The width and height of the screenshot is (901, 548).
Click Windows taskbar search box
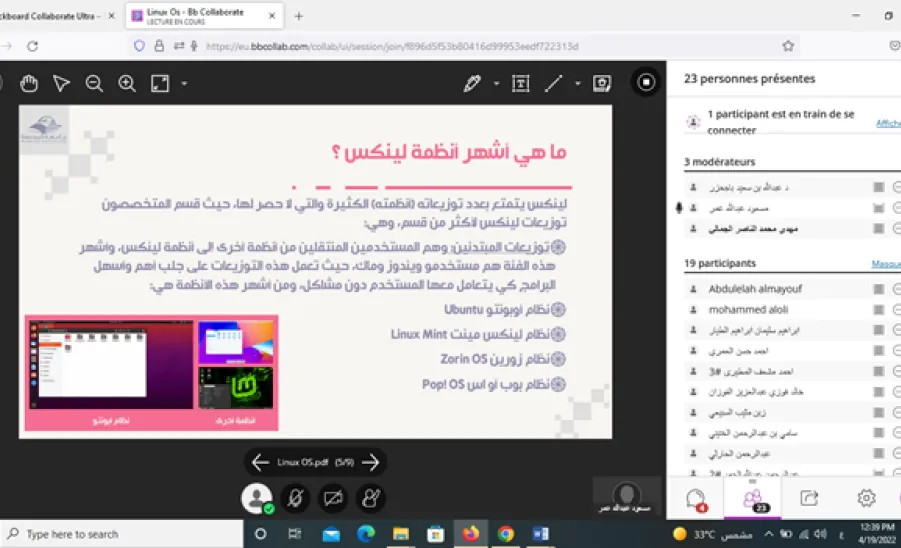[122, 534]
